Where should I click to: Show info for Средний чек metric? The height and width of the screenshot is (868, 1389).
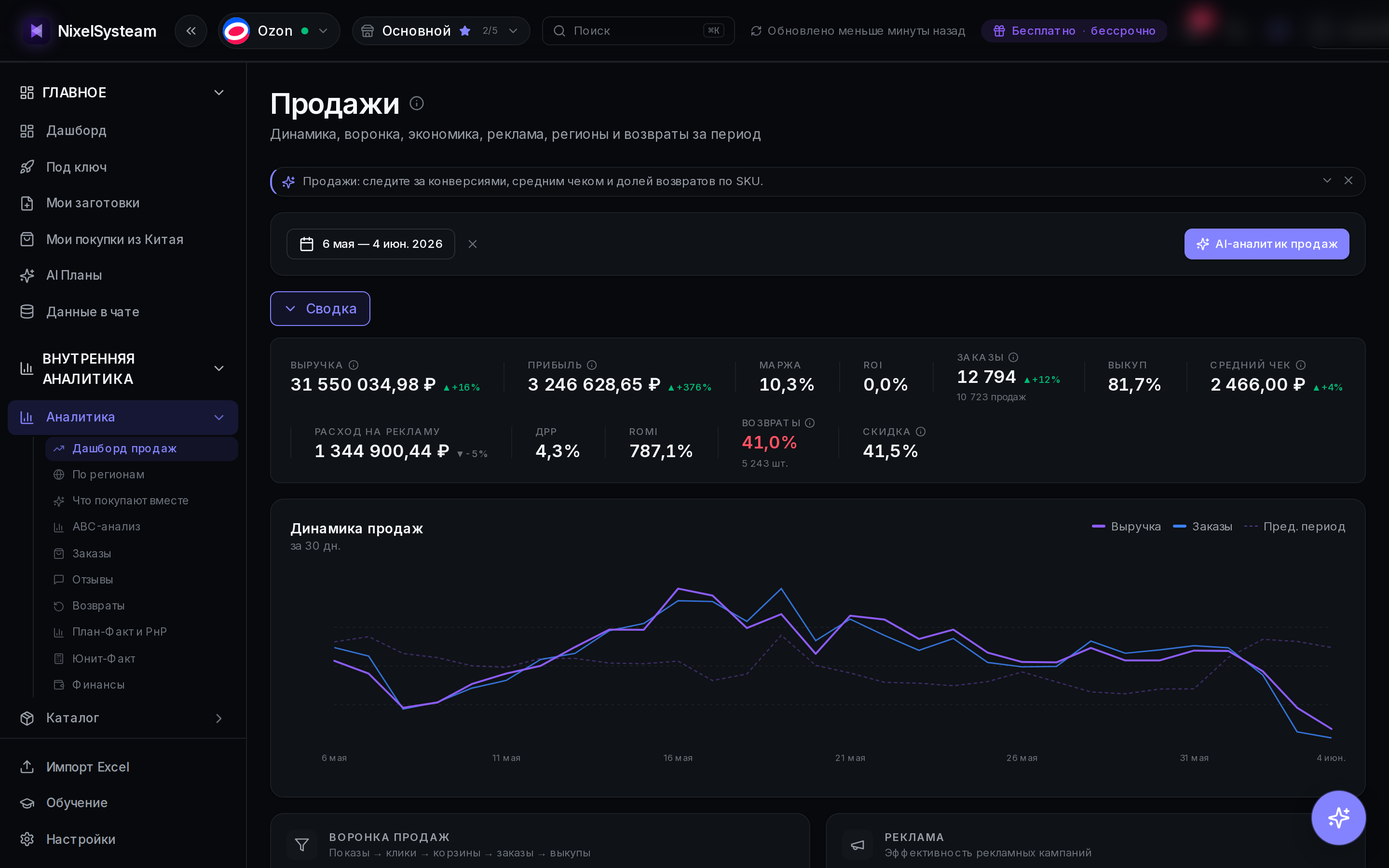pyautogui.click(x=1301, y=365)
